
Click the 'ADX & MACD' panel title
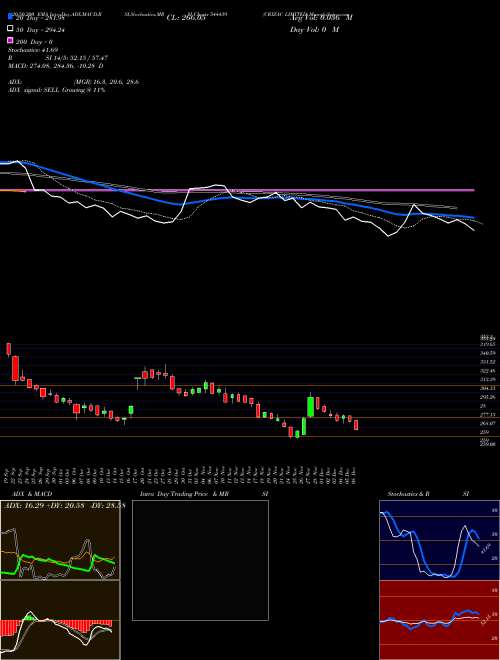pos(32,494)
